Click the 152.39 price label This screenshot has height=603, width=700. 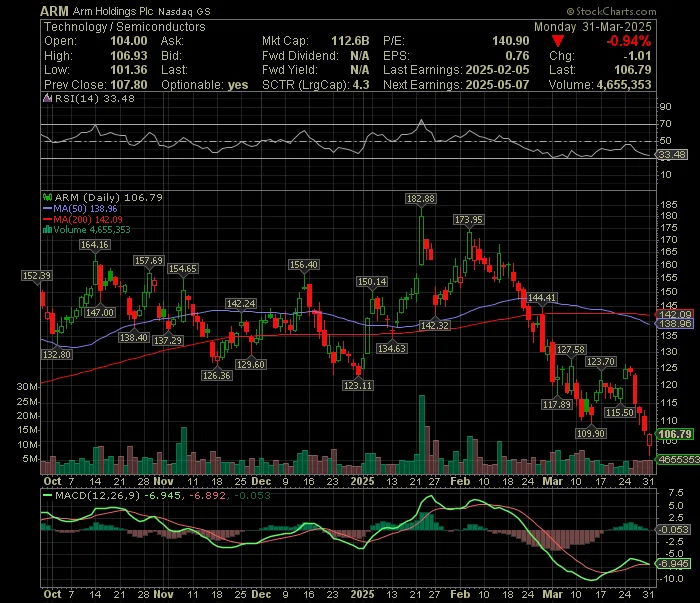[x=37, y=276]
